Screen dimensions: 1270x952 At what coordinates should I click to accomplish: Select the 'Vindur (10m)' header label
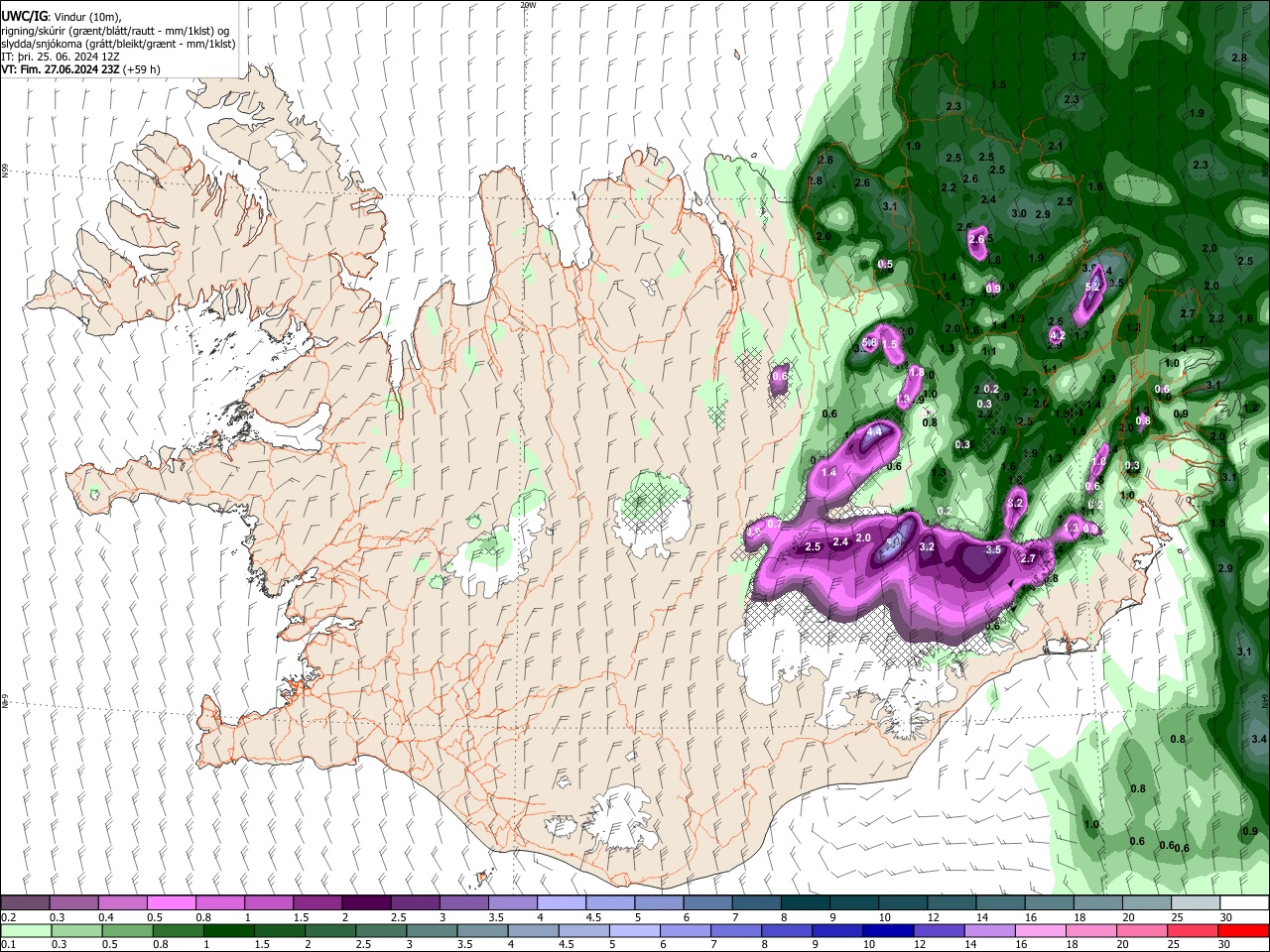[88, 17]
